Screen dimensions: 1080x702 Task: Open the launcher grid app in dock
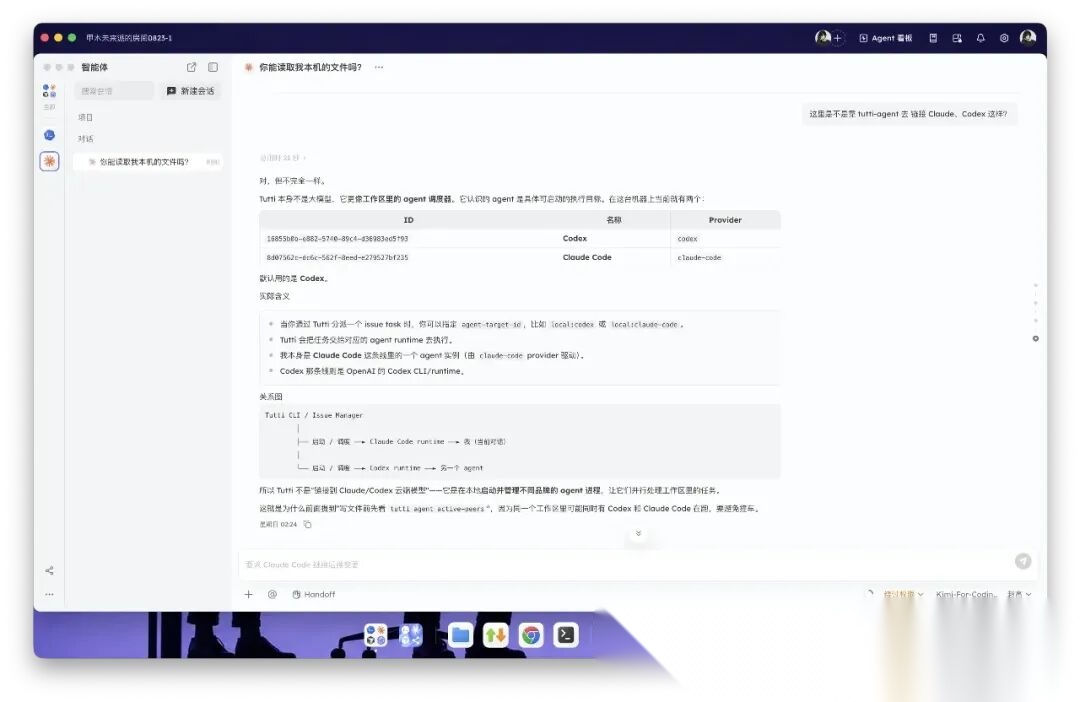click(x=376, y=634)
